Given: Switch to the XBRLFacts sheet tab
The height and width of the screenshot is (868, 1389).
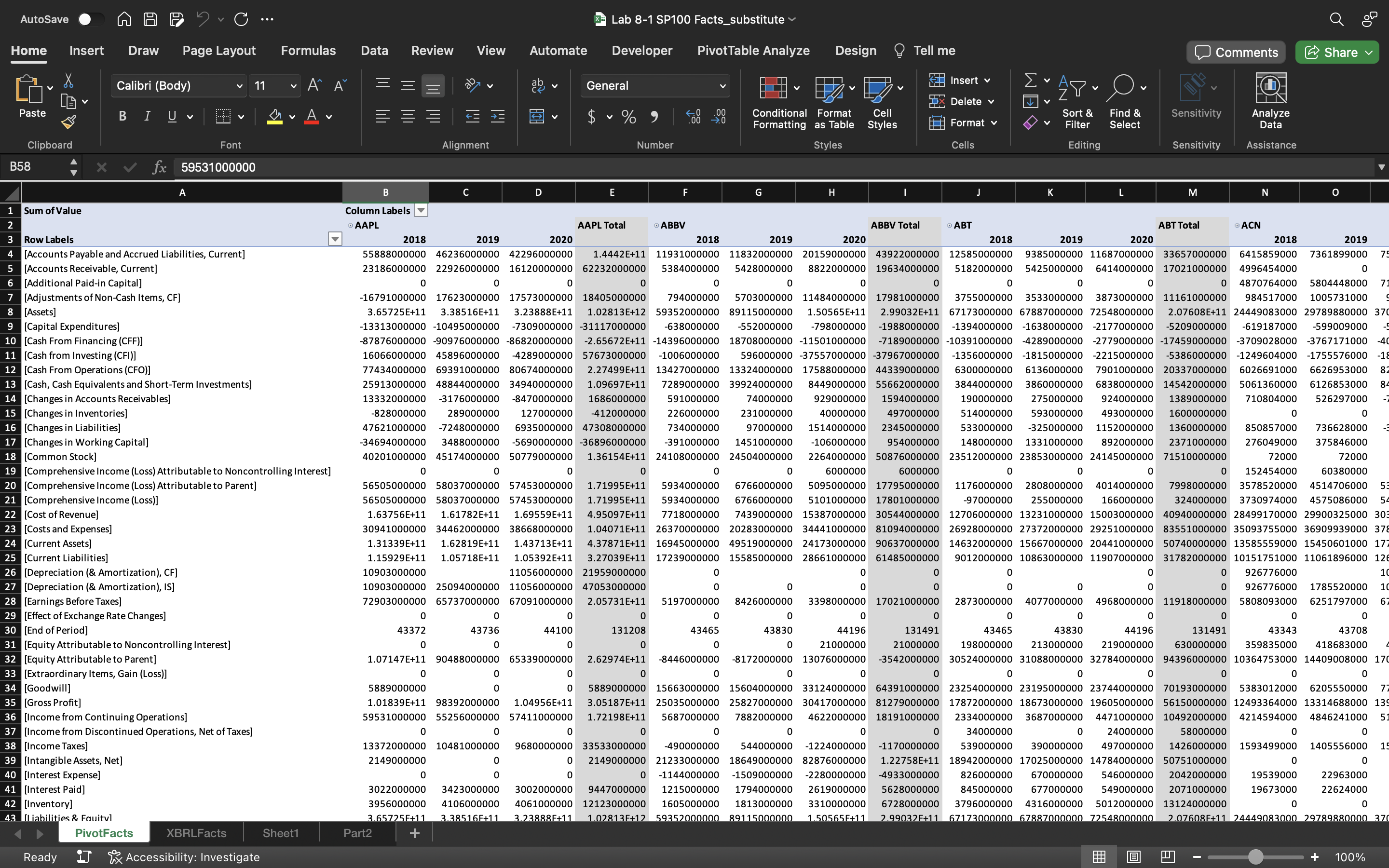Looking at the screenshot, I should [x=196, y=833].
